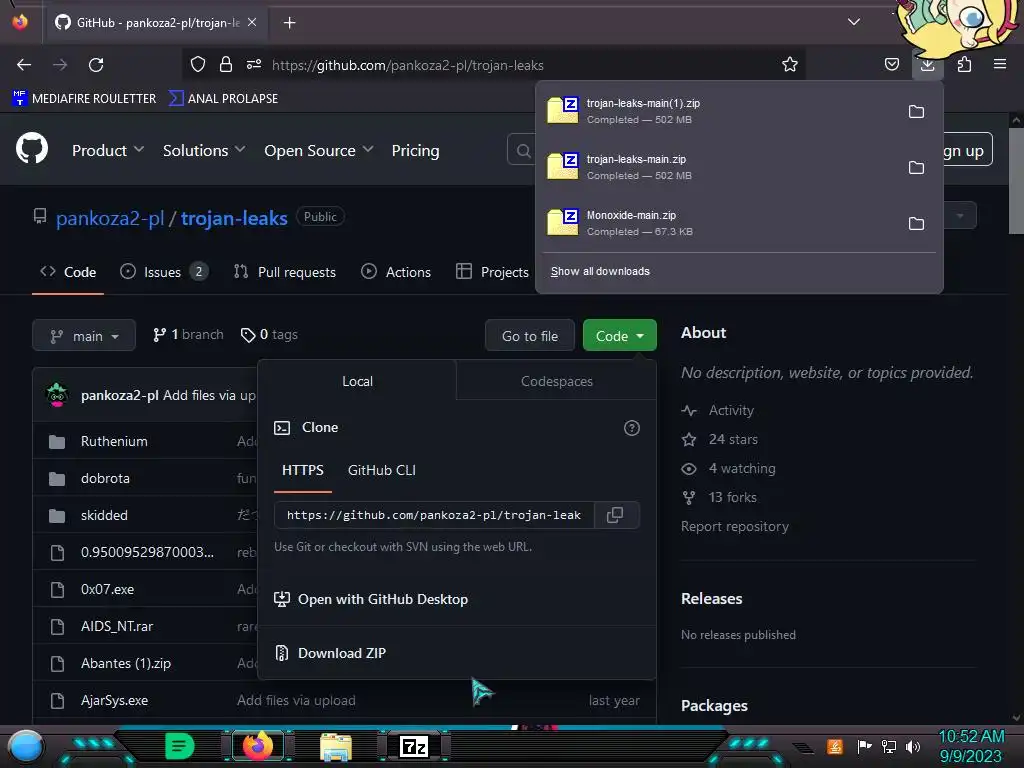Select the Code repository tab
Screen dimensions: 1024x768
[x=68, y=272]
